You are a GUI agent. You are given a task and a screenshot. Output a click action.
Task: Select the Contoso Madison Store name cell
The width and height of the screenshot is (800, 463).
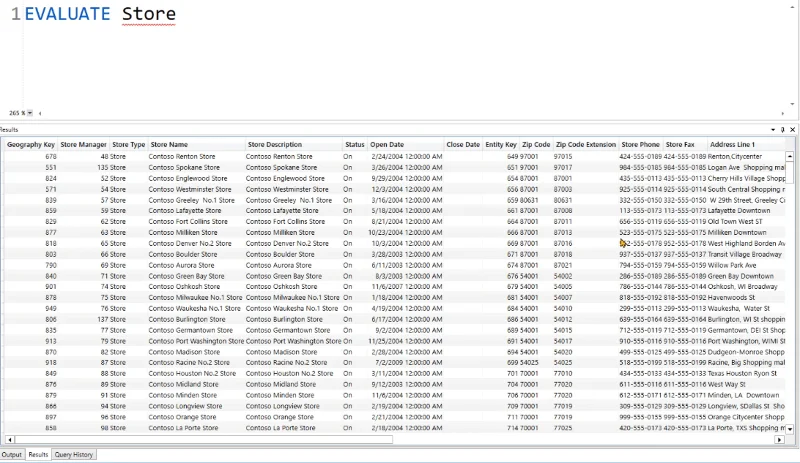coord(196,352)
